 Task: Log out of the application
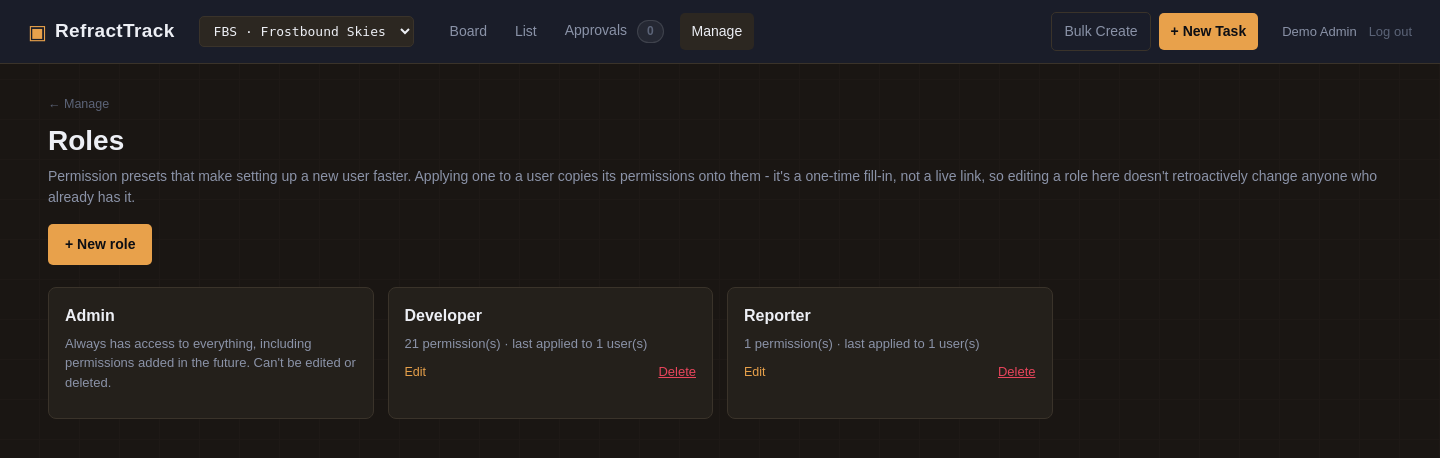(1390, 31)
